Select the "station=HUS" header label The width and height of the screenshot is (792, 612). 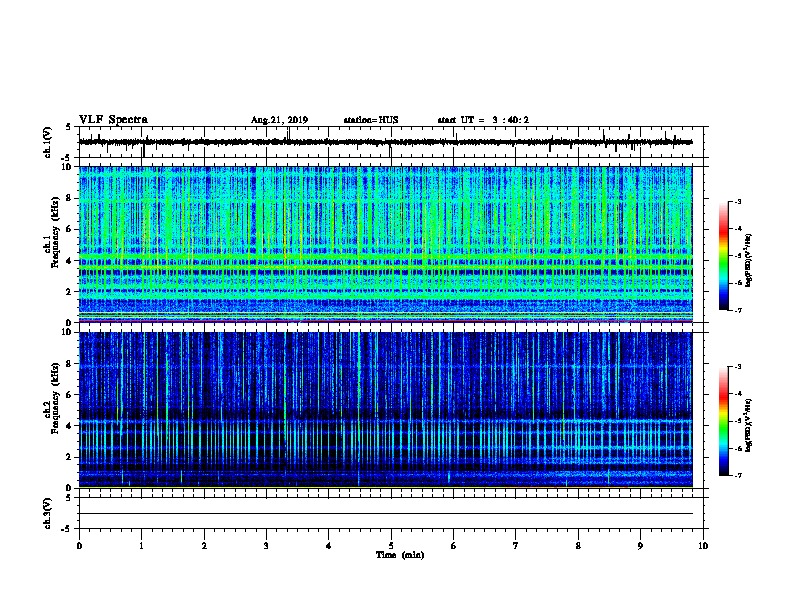pos(371,120)
